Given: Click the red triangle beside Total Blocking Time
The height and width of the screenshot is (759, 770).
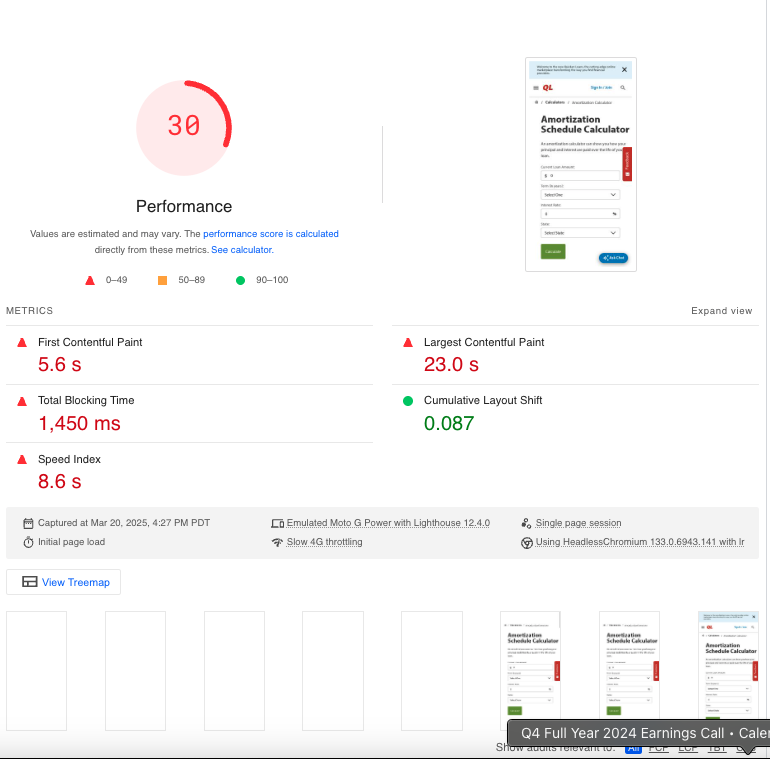Looking at the screenshot, I should (x=22, y=400).
